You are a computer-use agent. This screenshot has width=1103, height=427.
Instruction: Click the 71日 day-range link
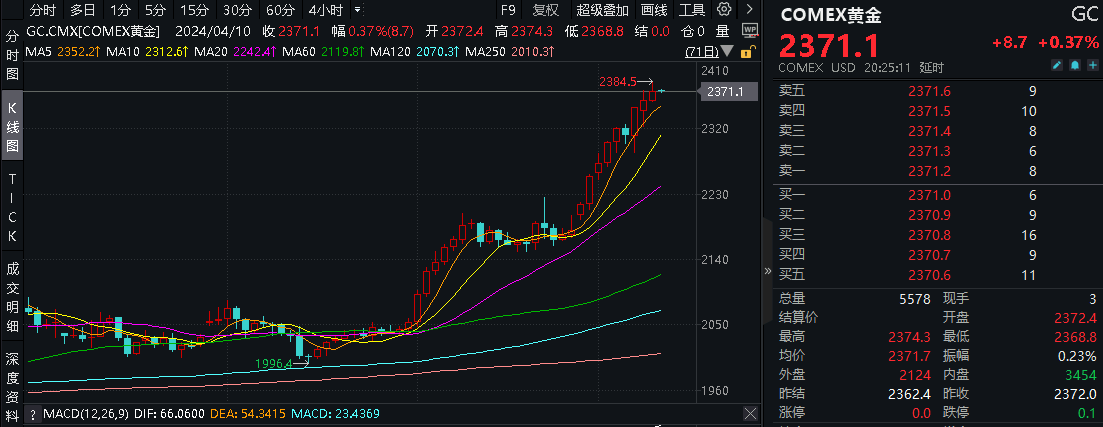[x=701, y=51]
